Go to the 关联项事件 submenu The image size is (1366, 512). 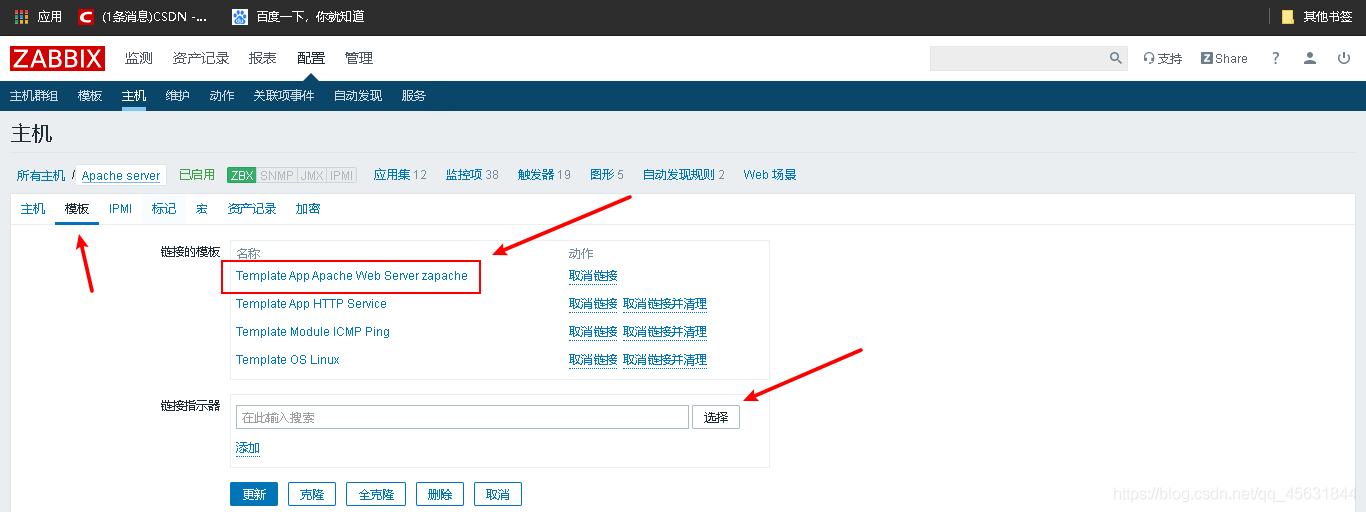click(x=284, y=96)
